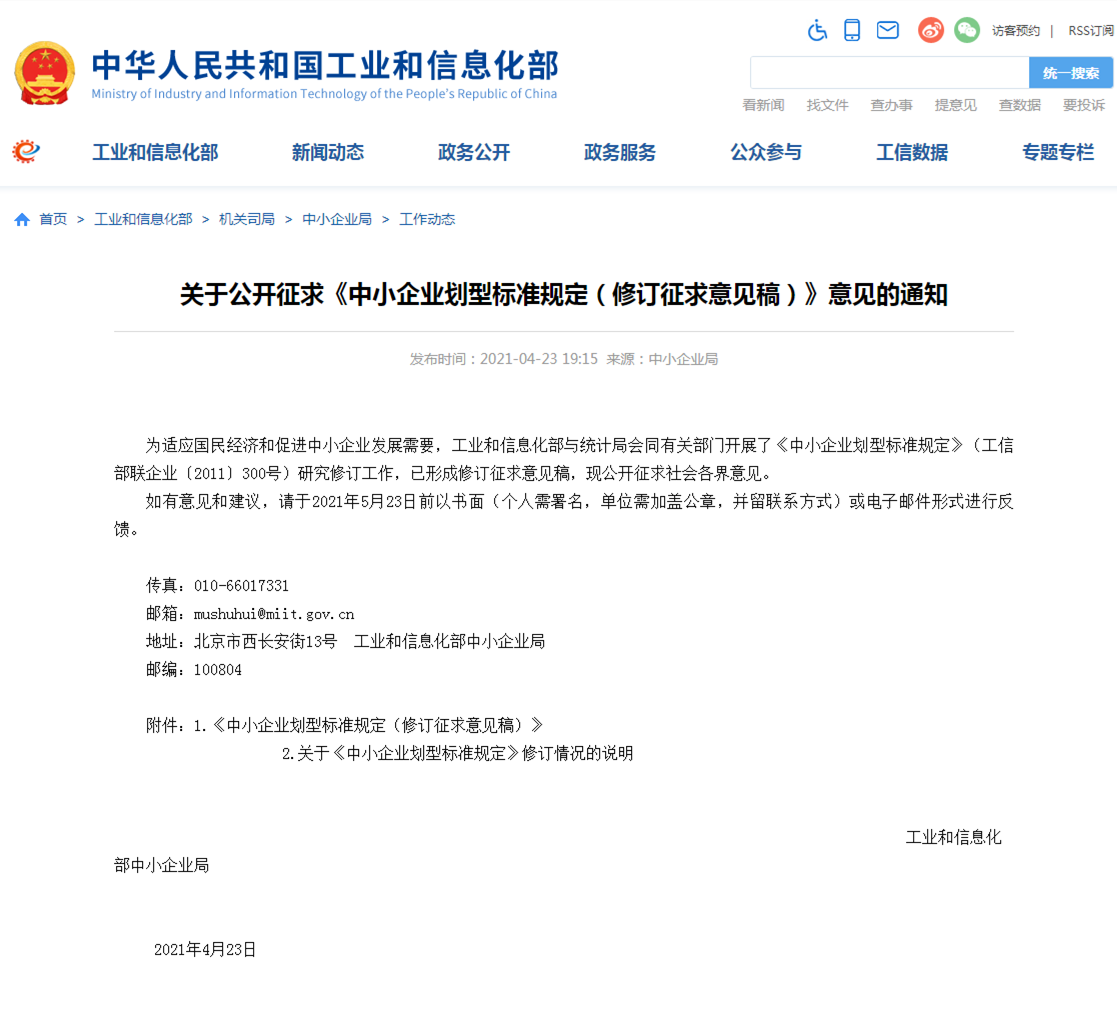Click the postal code 100804
The width and height of the screenshot is (1117, 1035).
pyautogui.click(x=217, y=670)
